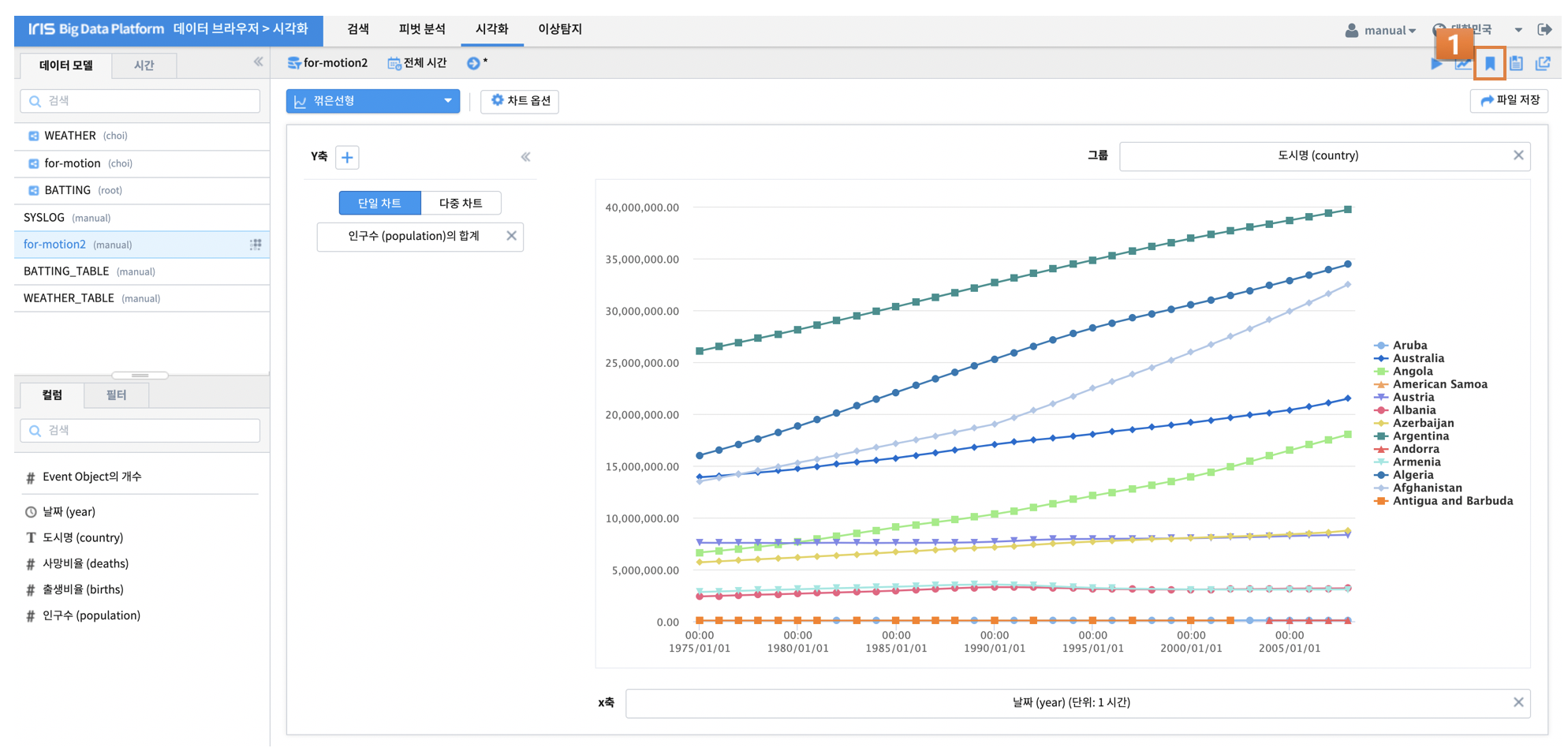Viewport: 1568px width, 748px height.
Task: Click the 차트 옵션 button
Action: point(520,101)
